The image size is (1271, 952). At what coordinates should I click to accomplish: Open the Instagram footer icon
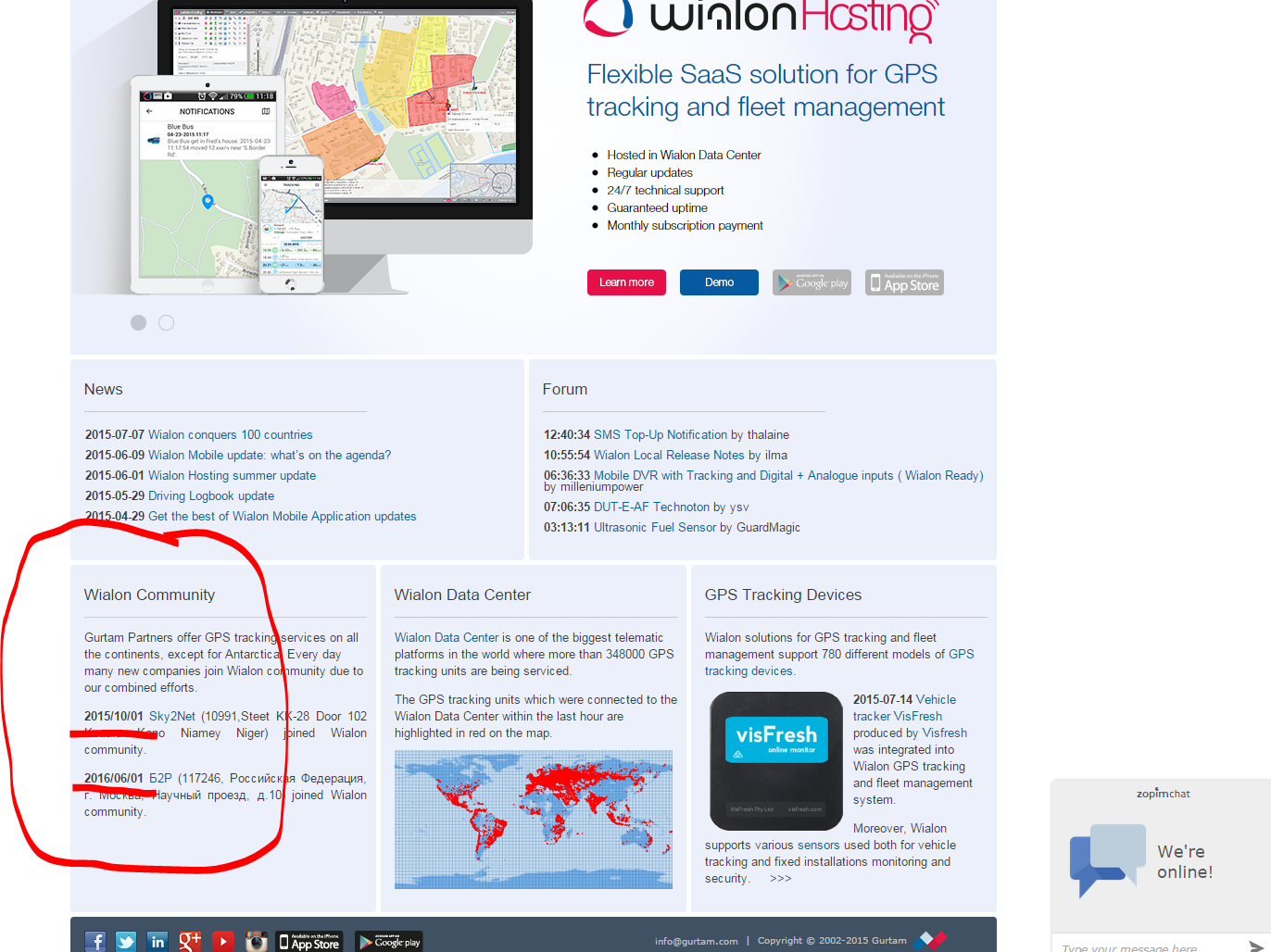[x=257, y=941]
